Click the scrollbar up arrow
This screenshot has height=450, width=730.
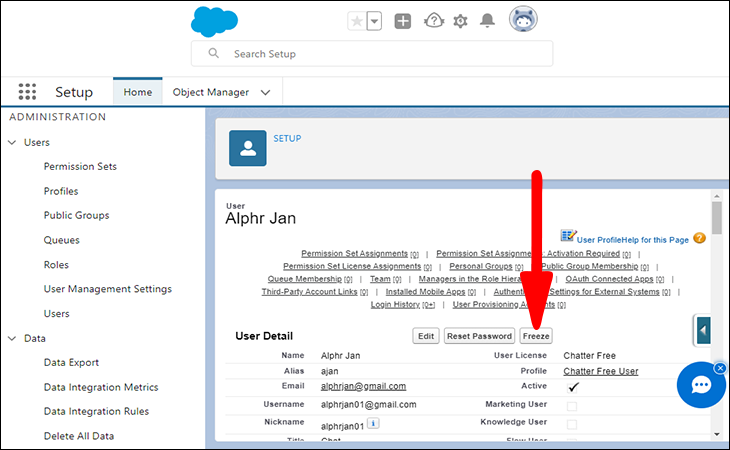point(717,196)
